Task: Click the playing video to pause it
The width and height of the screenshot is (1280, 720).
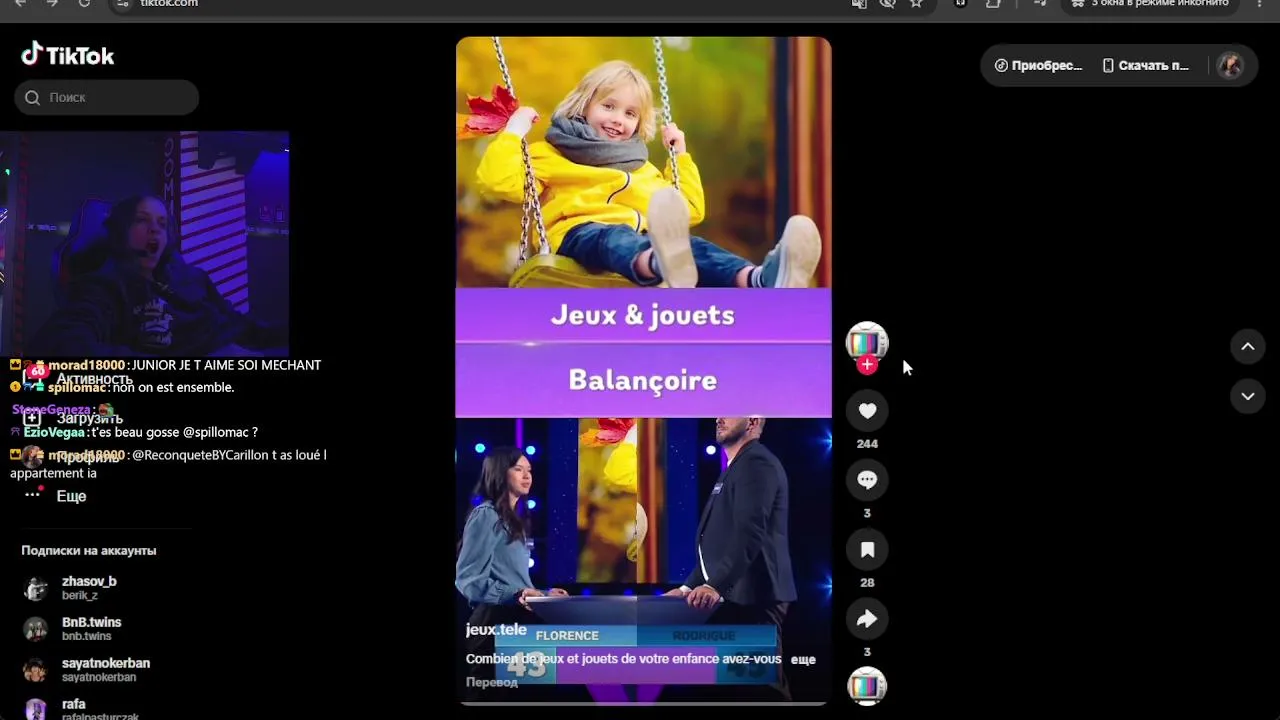Action: pos(643,371)
